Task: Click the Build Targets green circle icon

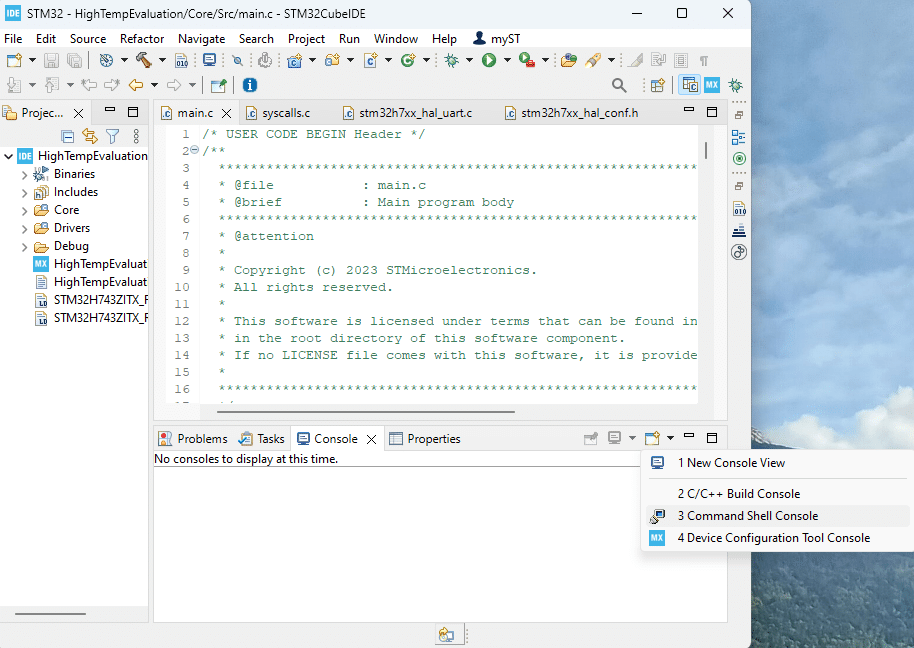Action: point(739,159)
